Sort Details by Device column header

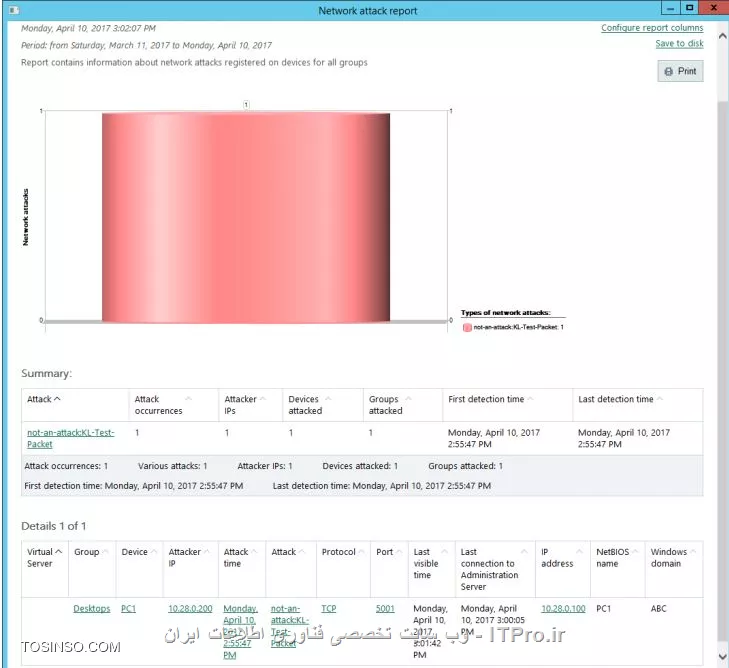click(x=139, y=569)
